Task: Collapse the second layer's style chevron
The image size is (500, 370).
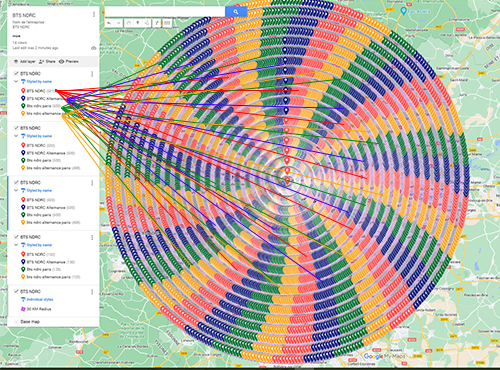Action: click(x=16, y=136)
